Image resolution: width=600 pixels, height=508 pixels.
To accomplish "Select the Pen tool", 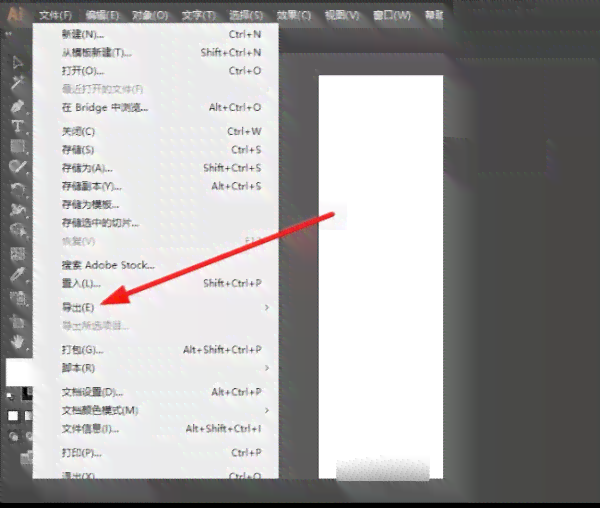I will (18, 106).
